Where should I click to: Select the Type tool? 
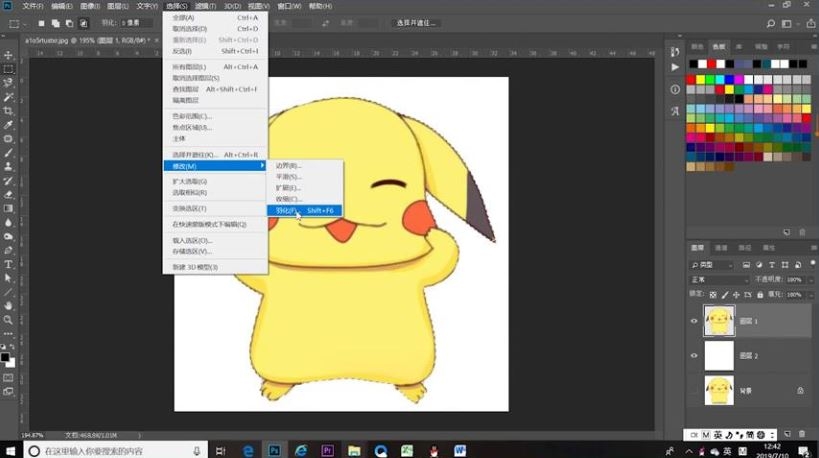[8, 264]
